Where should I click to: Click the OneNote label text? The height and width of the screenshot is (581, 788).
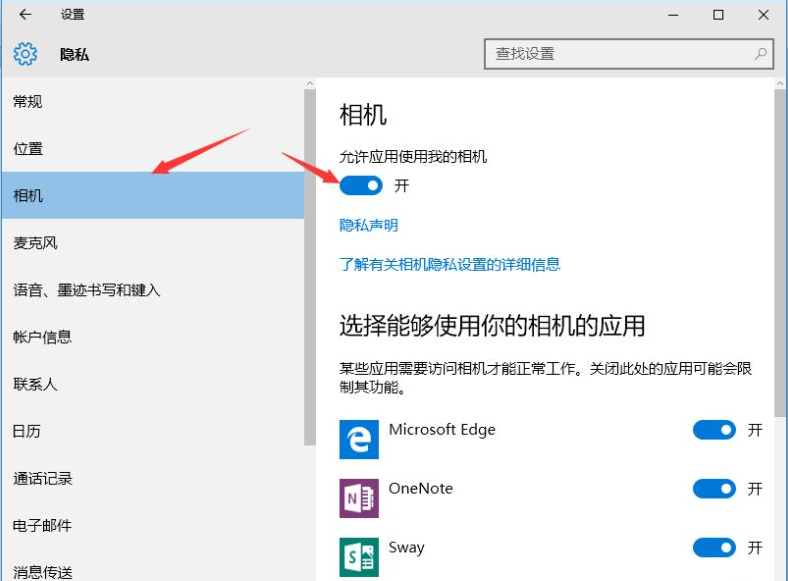[421, 489]
